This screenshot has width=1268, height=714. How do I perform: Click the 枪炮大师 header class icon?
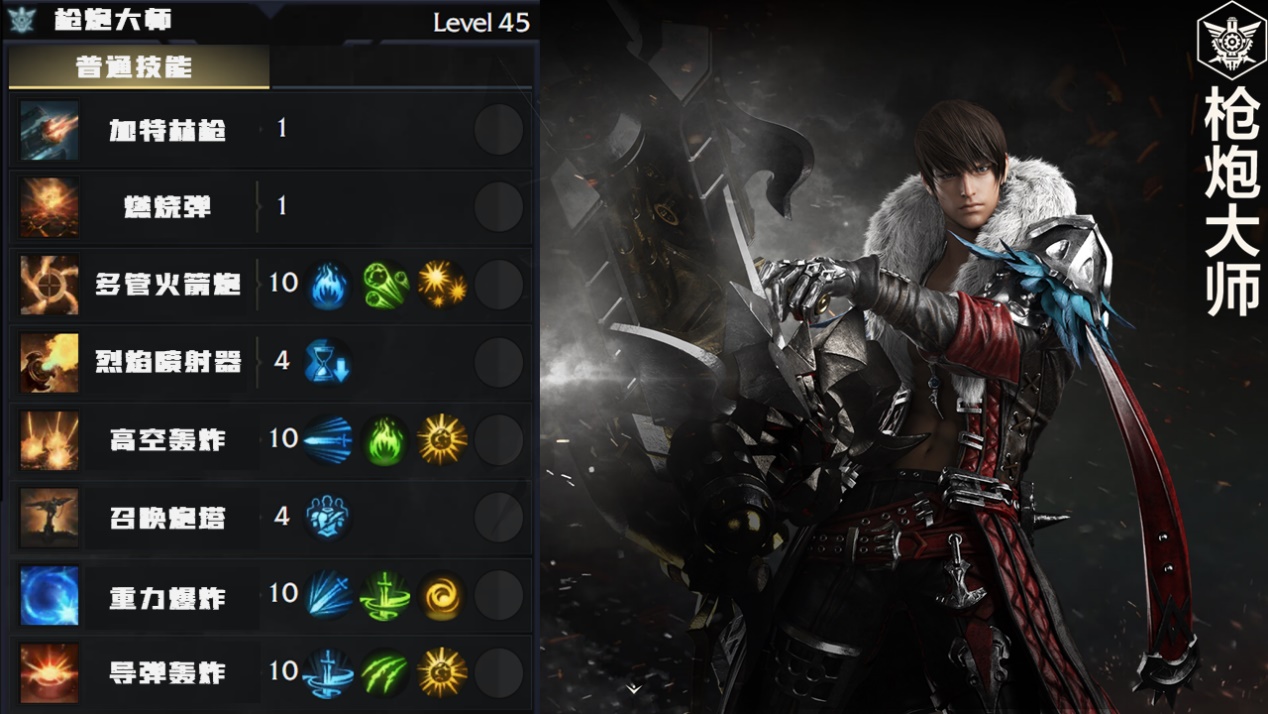pyautogui.click(x=22, y=20)
